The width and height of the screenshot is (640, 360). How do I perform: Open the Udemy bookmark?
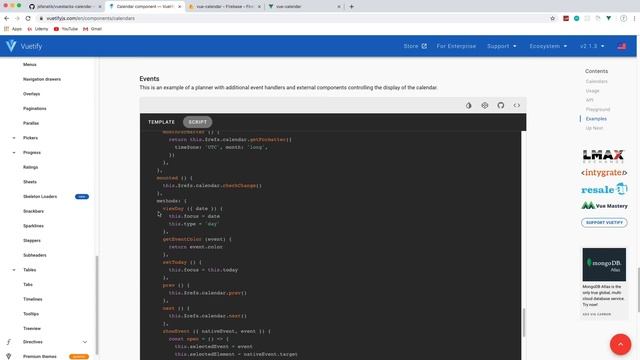coord(38,29)
